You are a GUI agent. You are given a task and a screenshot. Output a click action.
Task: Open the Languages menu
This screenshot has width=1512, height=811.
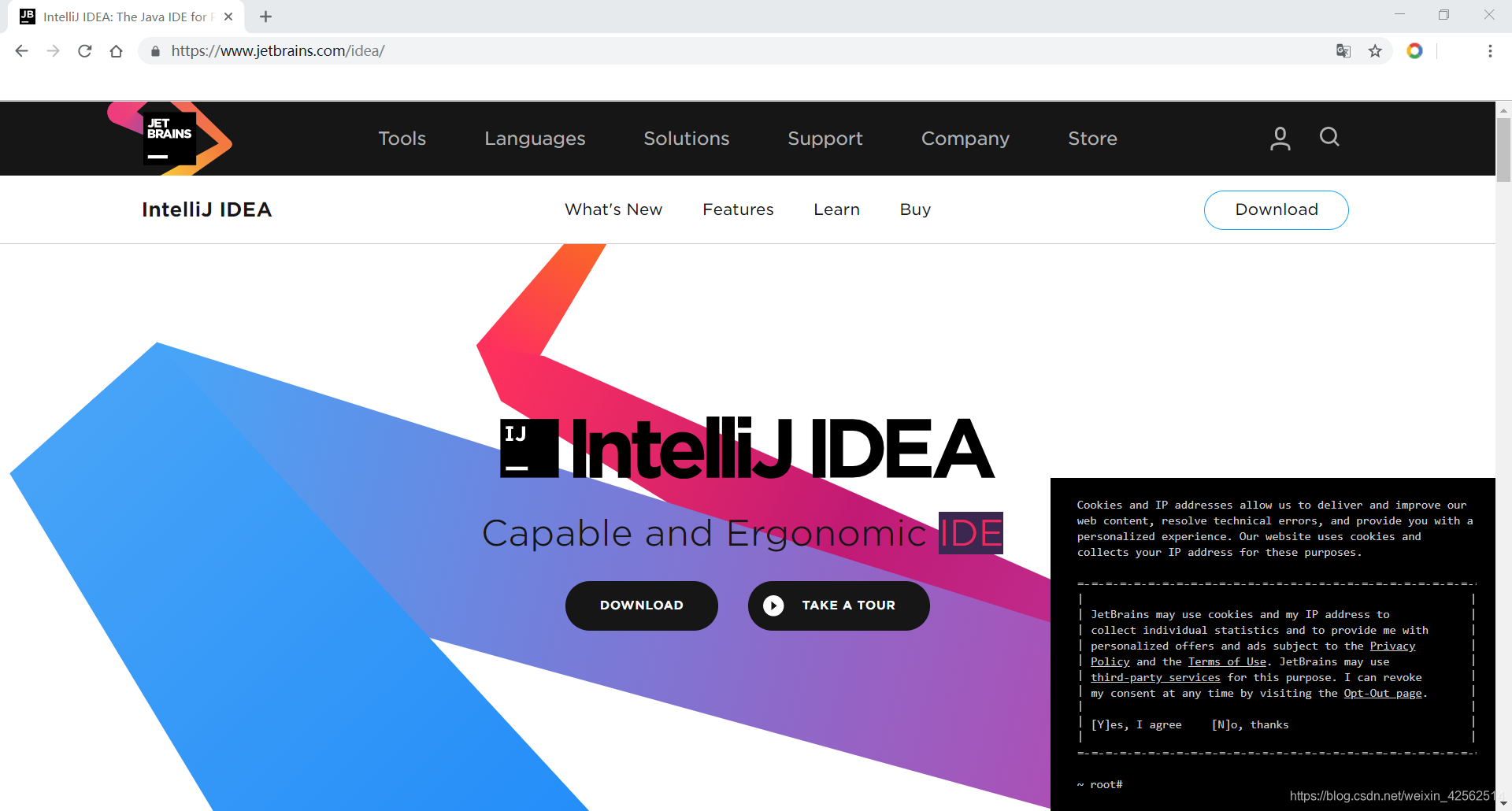click(535, 139)
